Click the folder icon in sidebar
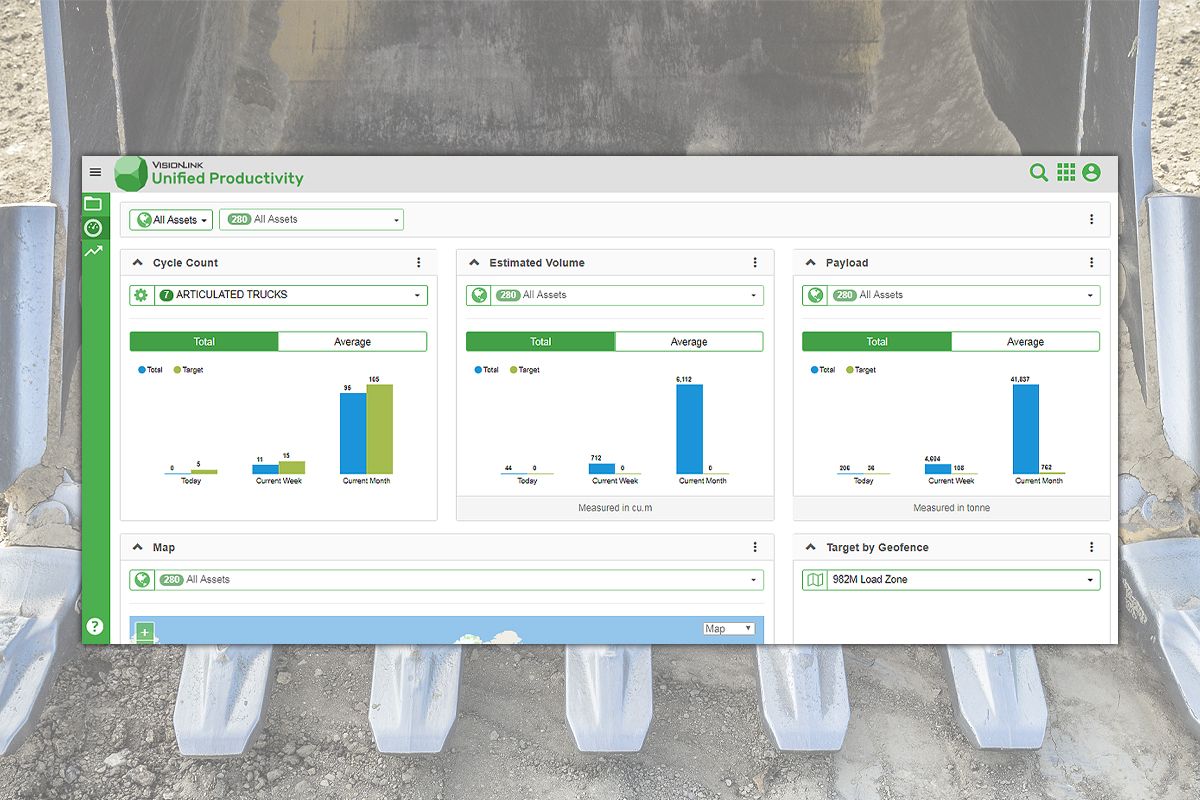This screenshot has width=1200, height=800. [x=93, y=203]
